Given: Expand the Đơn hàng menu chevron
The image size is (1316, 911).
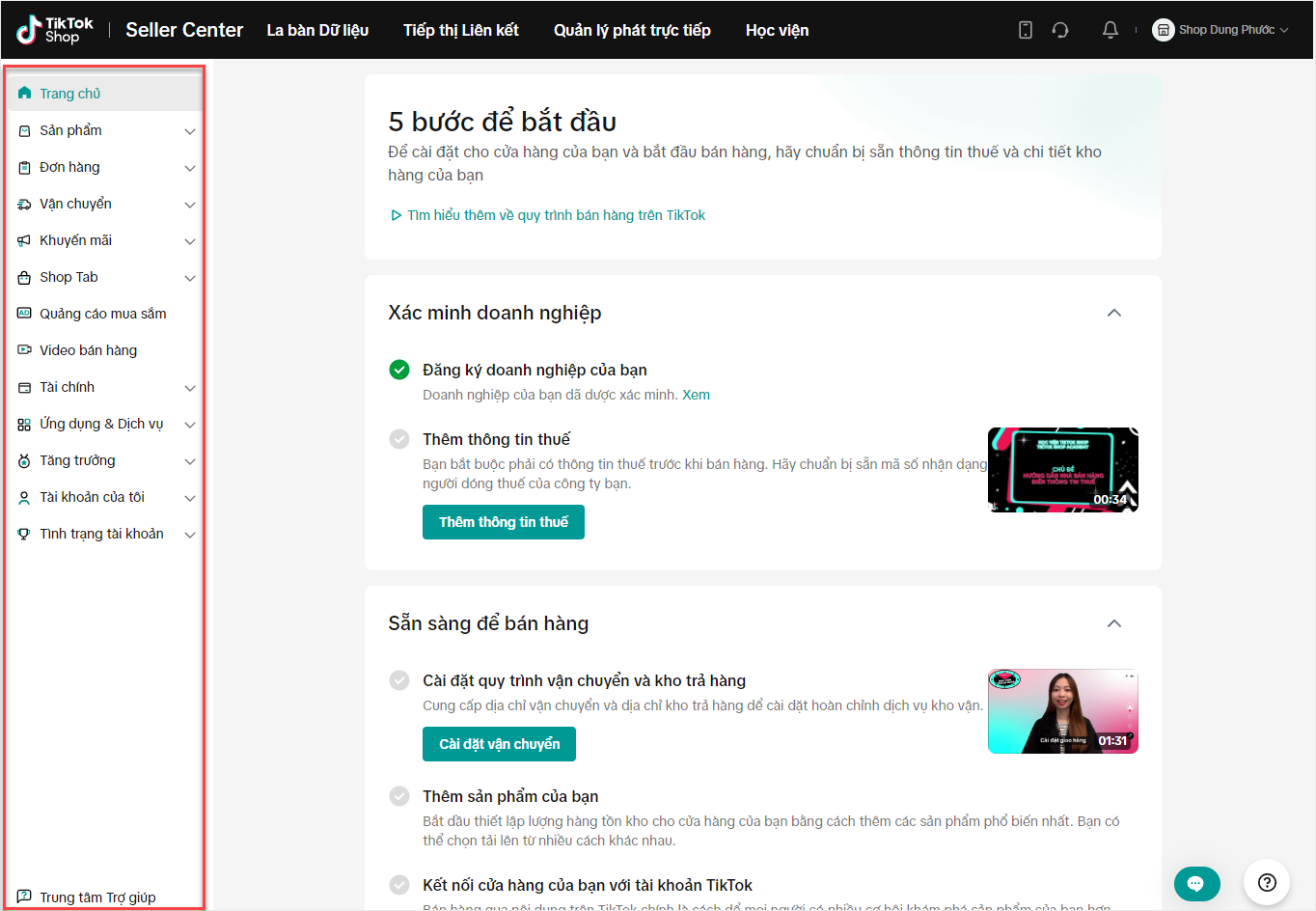Looking at the screenshot, I should (x=190, y=168).
